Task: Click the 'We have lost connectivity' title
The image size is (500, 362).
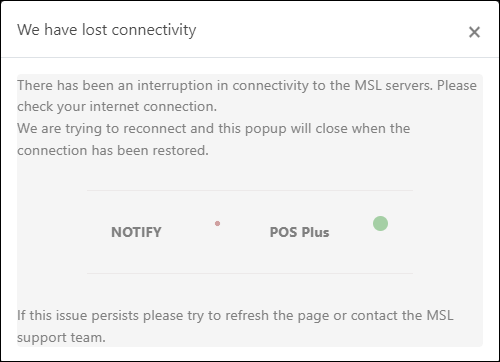Action: click(107, 30)
